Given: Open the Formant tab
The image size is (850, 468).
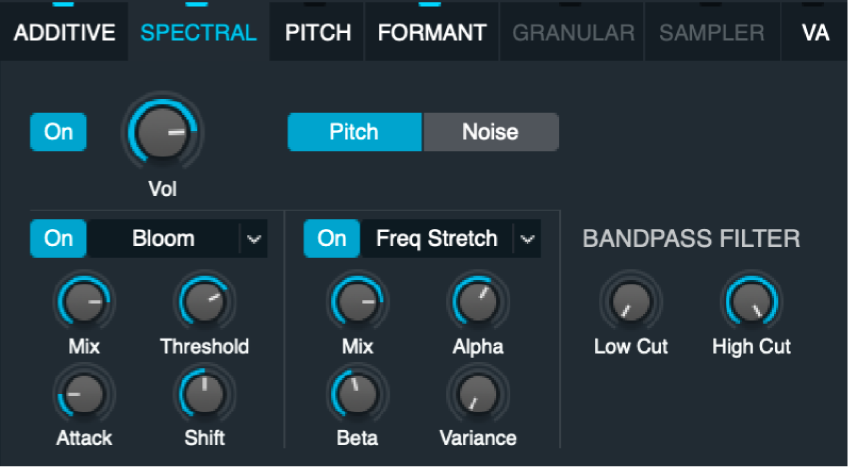Looking at the screenshot, I should click(x=432, y=32).
